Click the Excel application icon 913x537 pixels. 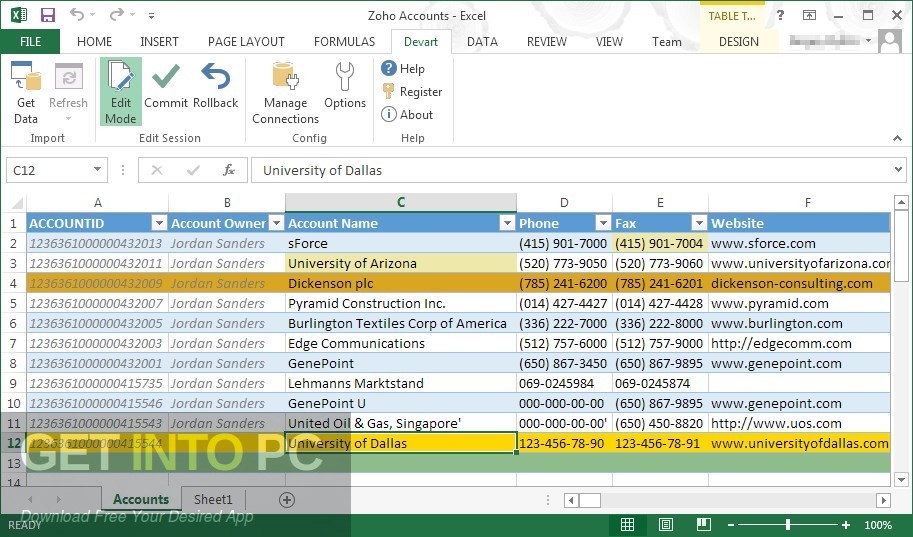coord(18,15)
